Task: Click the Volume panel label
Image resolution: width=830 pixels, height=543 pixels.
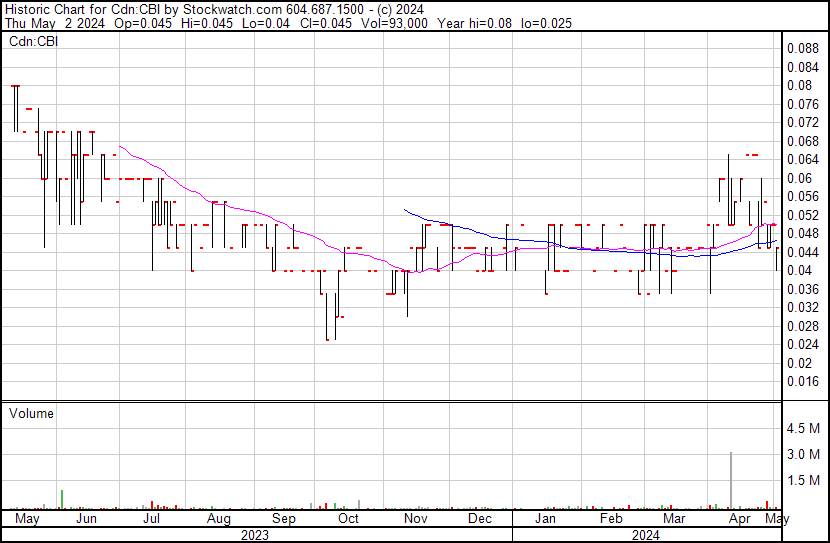Action: (x=31, y=413)
